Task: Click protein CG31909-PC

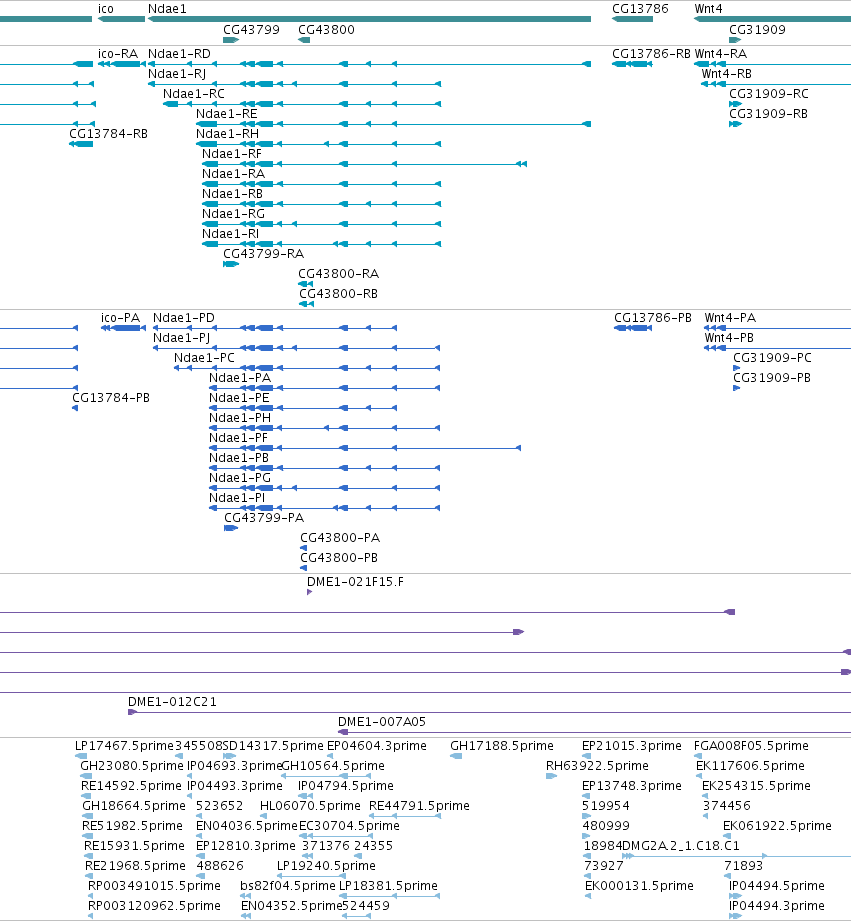Action: click(x=736, y=368)
